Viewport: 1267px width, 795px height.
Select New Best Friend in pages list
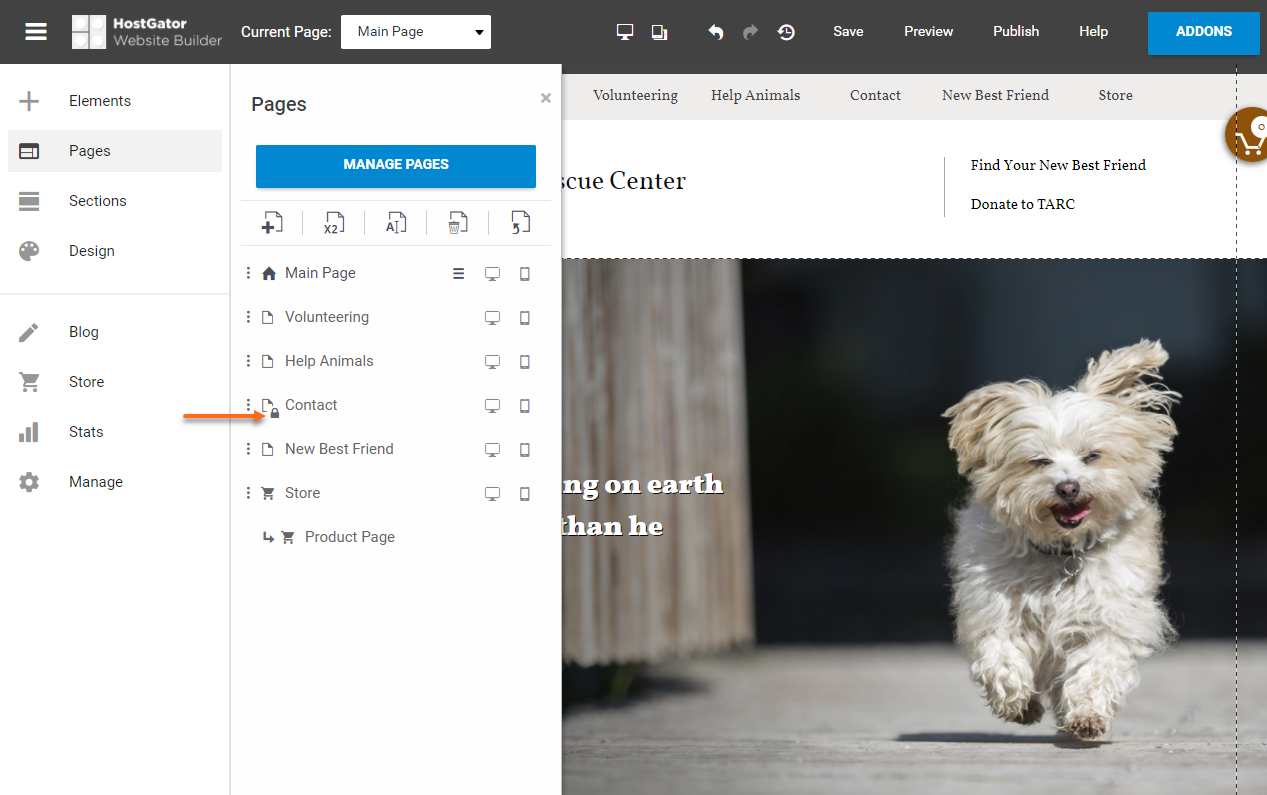pyautogui.click(x=339, y=449)
